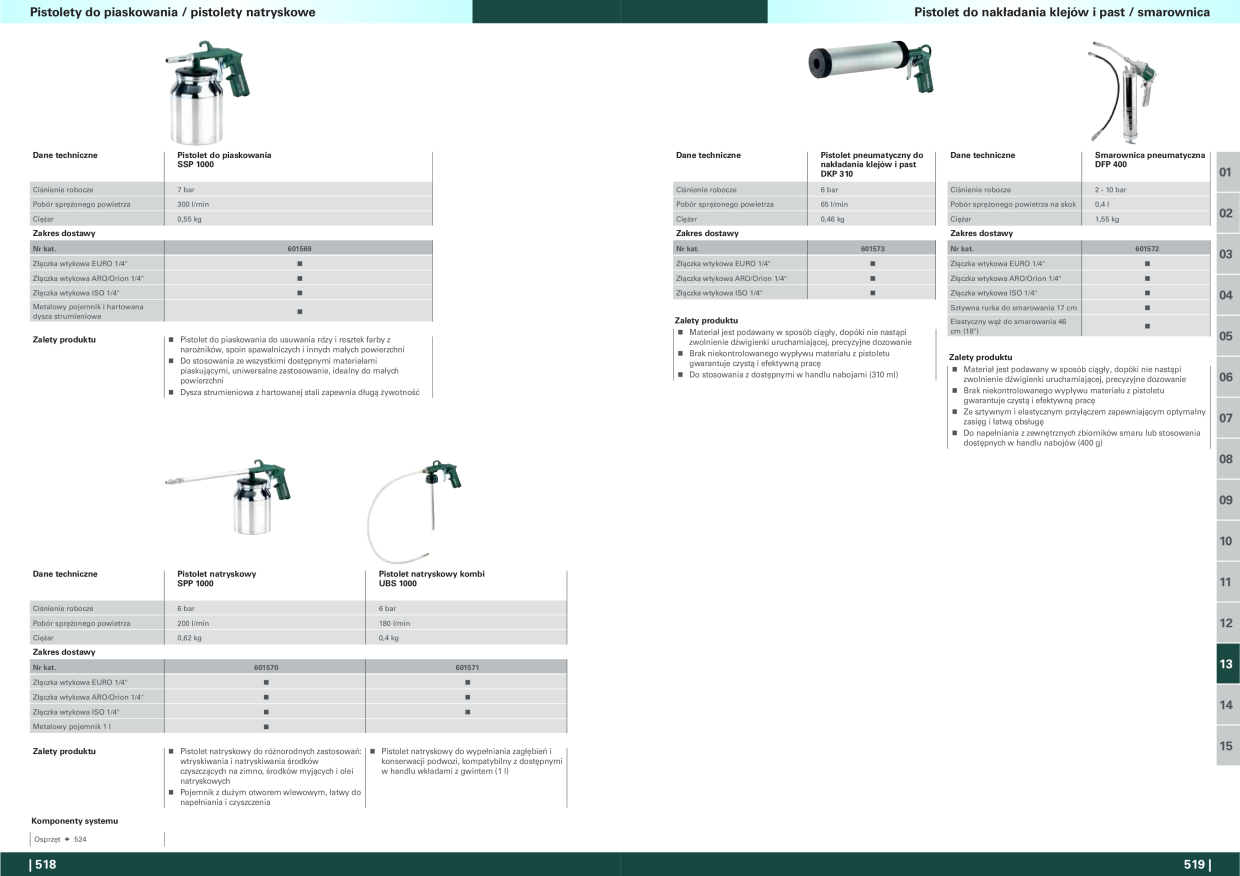Click the '200 l/min' value for SPP 1000

click(x=193, y=623)
